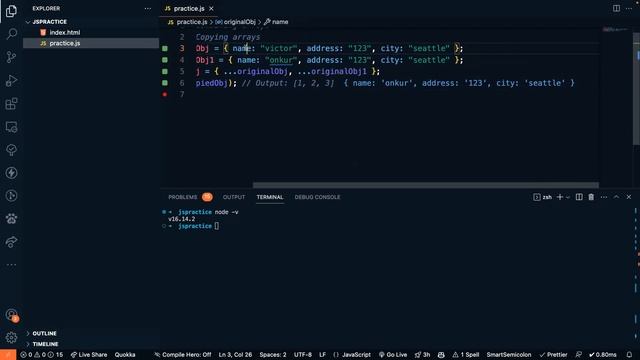Screen dimensions: 640x360
Task: Toggle Compile Hero Off in status bar
Action: point(182,355)
